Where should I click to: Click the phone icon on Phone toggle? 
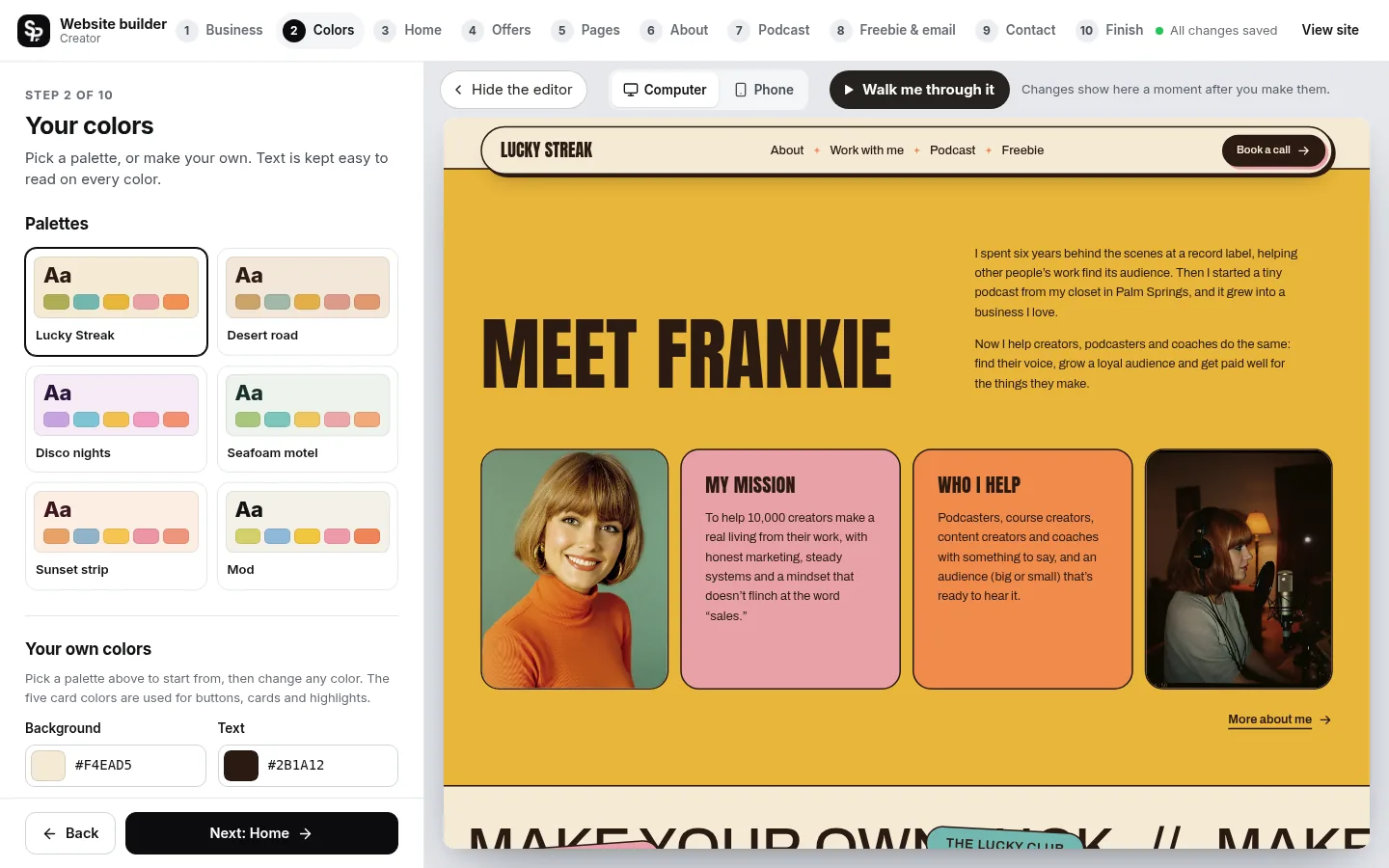(741, 90)
